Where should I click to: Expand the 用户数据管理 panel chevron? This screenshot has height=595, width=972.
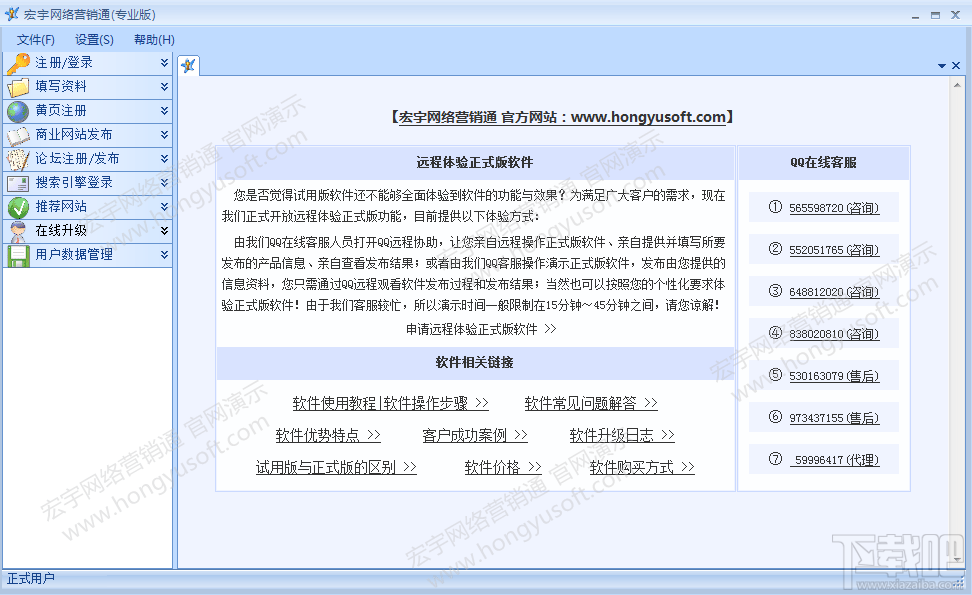(x=164, y=255)
